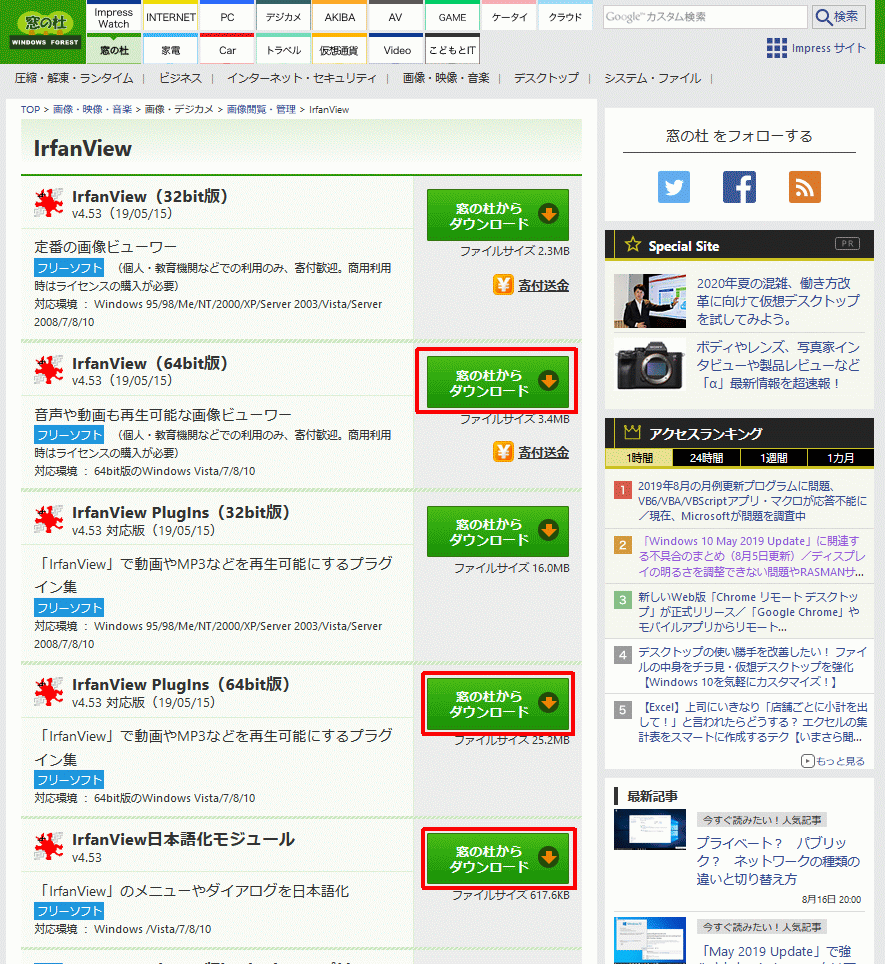
Task: Click the magnifier 検索 search button
Action: click(839, 17)
